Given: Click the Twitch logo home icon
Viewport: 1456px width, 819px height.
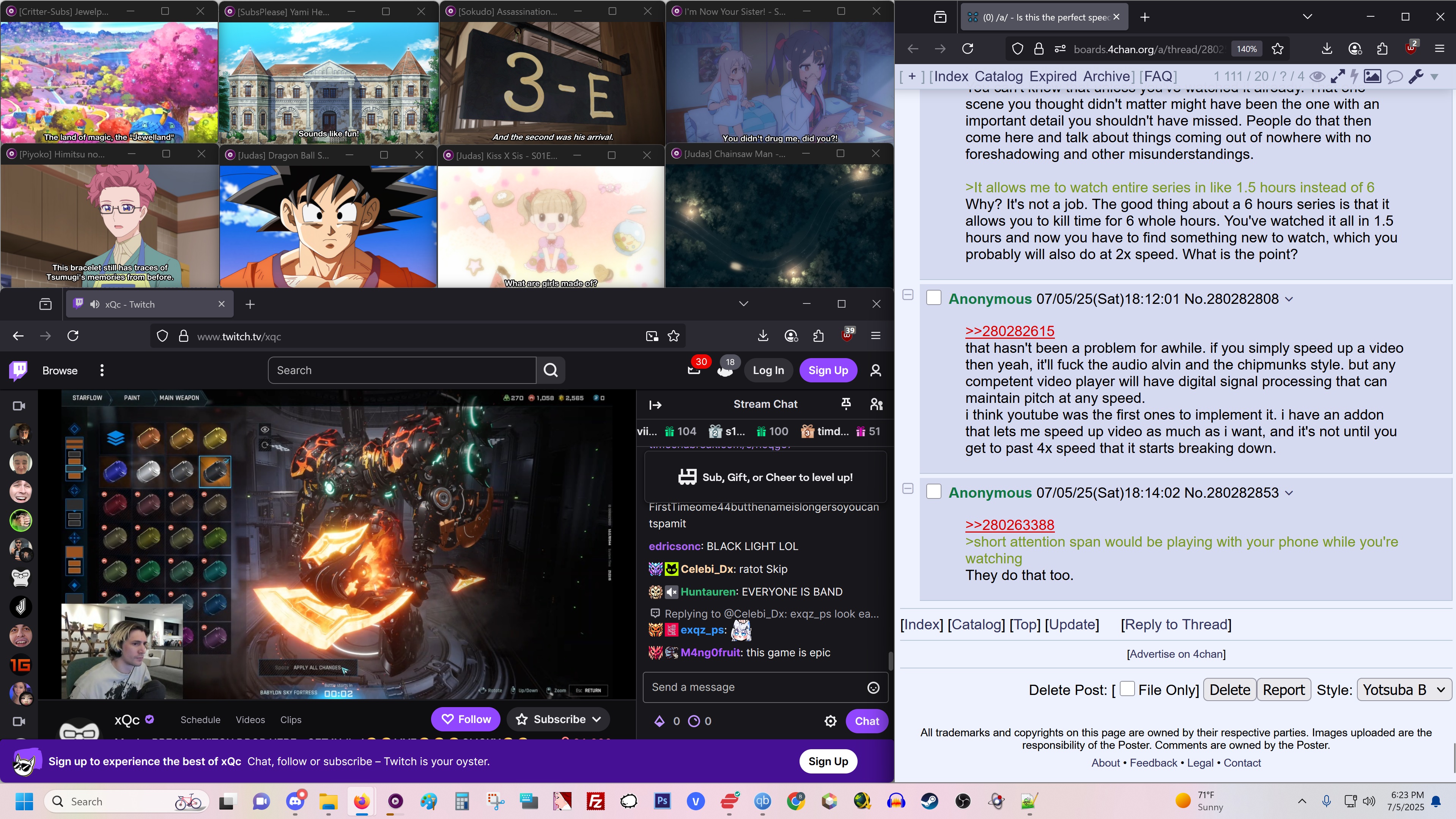Looking at the screenshot, I should tap(19, 370).
